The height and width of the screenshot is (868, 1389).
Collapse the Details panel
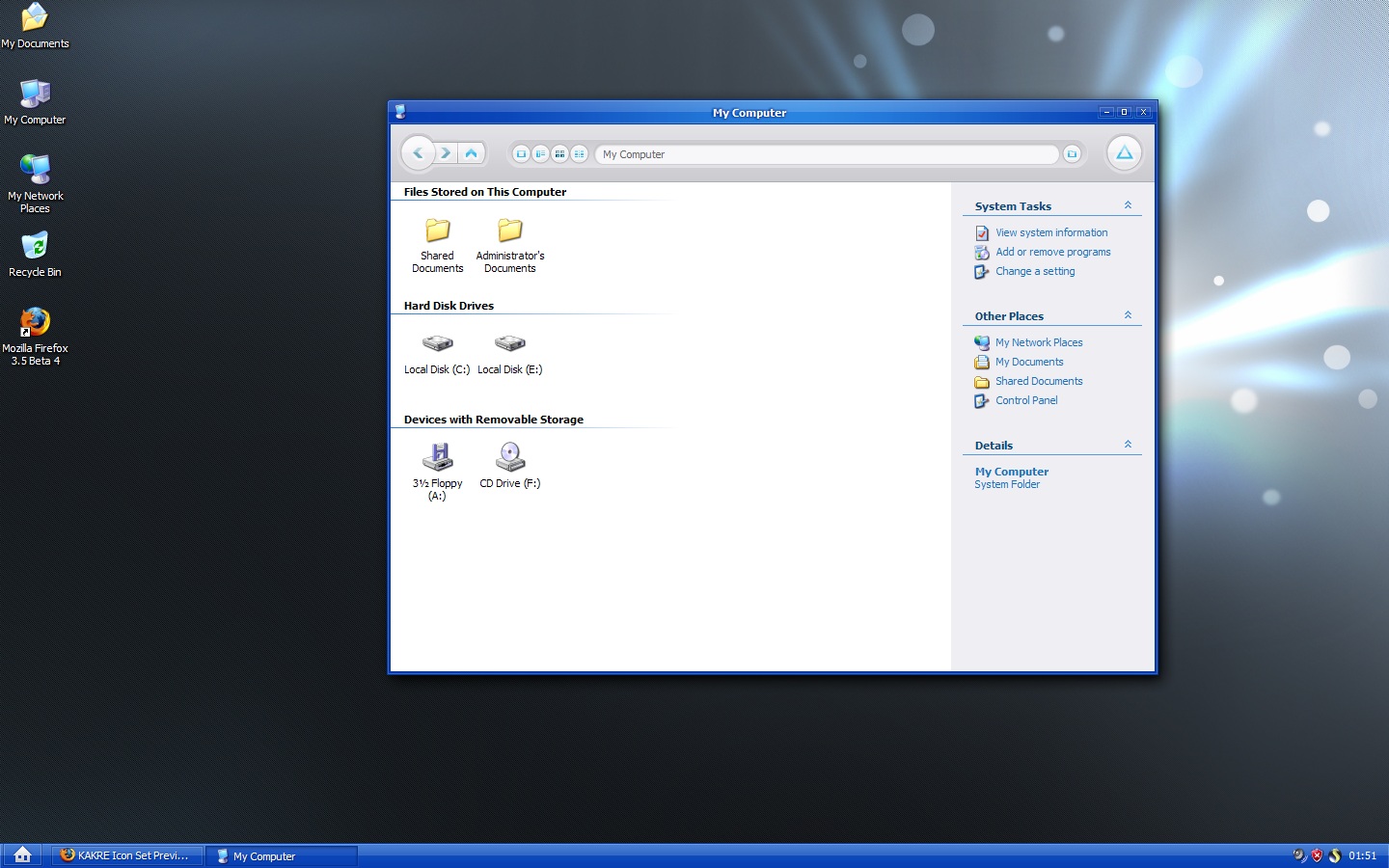(1128, 445)
